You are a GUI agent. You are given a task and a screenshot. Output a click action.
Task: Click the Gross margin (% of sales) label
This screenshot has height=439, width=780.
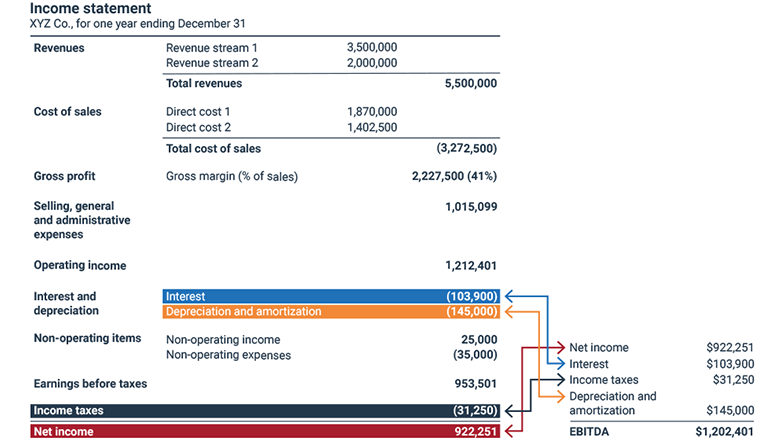232,177
